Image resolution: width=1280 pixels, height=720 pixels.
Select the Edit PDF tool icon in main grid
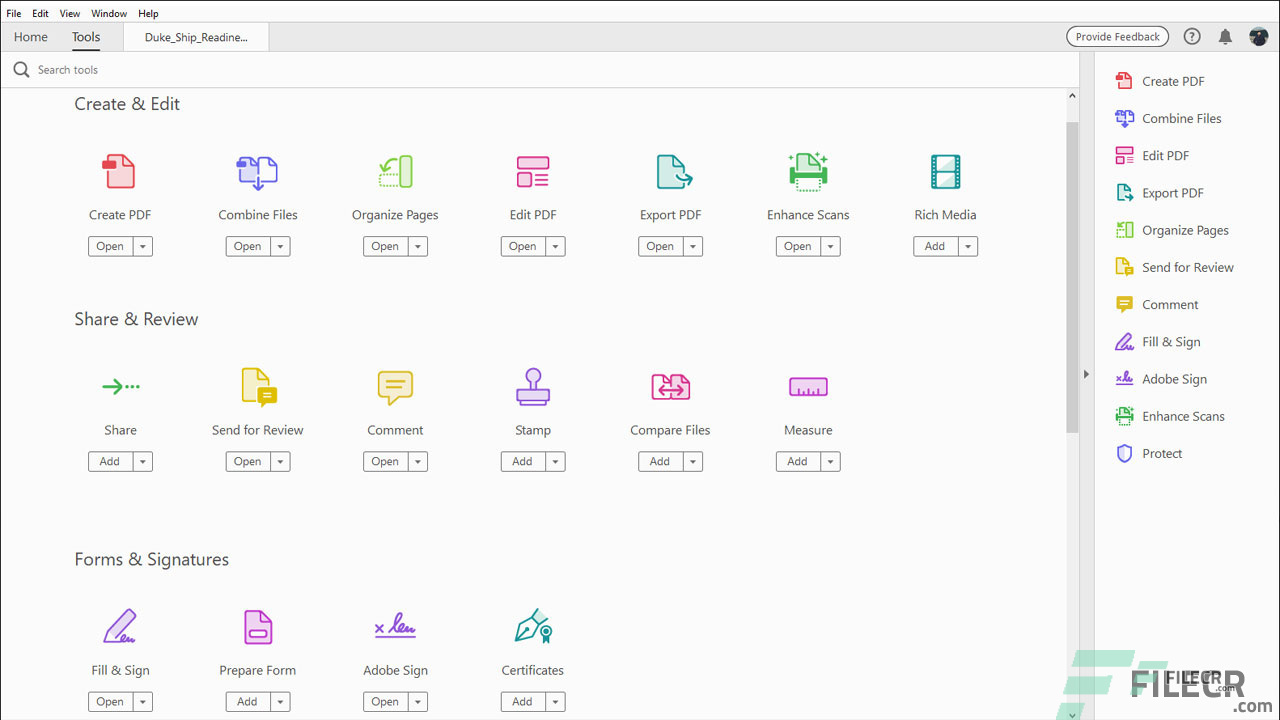pos(532,172)
